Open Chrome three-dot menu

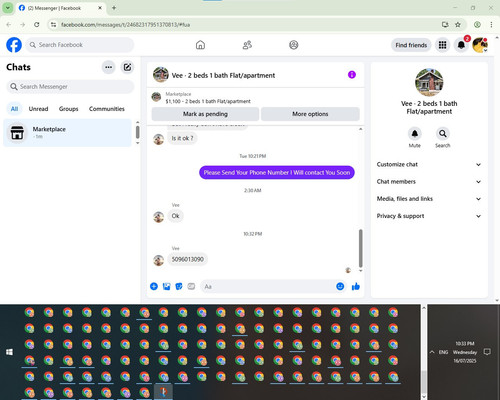click(x=491, y=24)
